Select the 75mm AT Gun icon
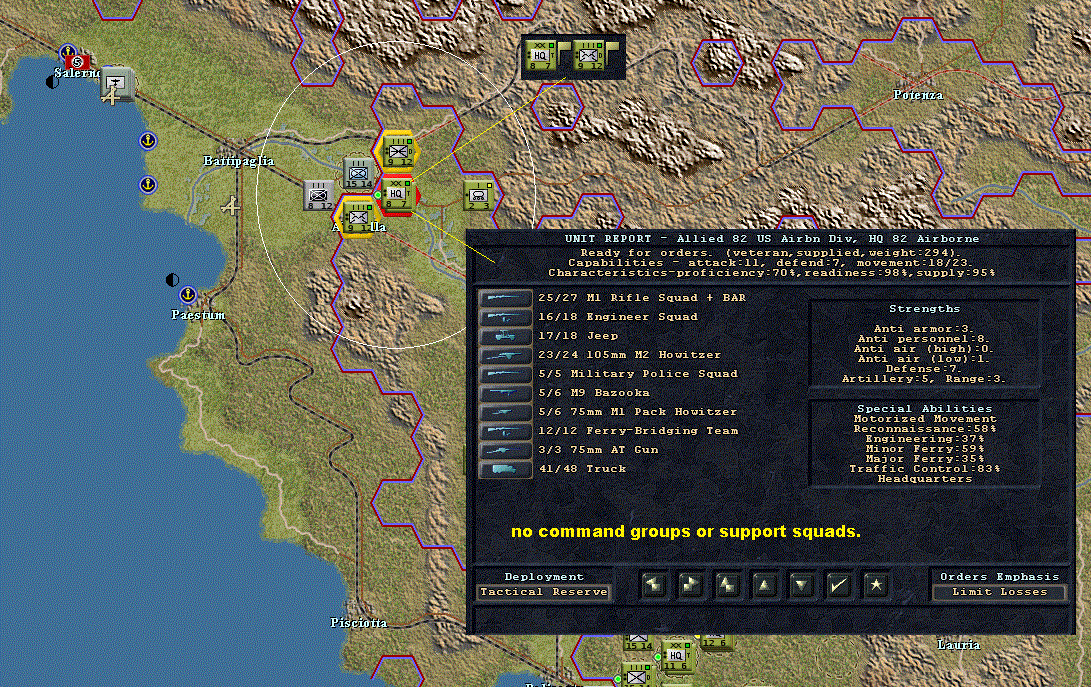 [506, 450]
